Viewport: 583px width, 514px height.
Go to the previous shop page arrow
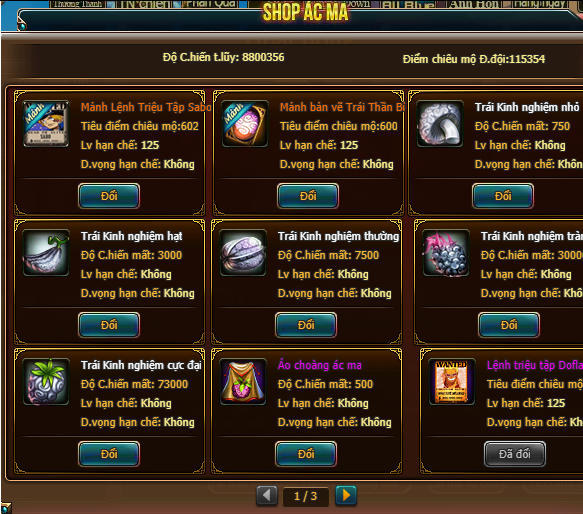(267, 496)
